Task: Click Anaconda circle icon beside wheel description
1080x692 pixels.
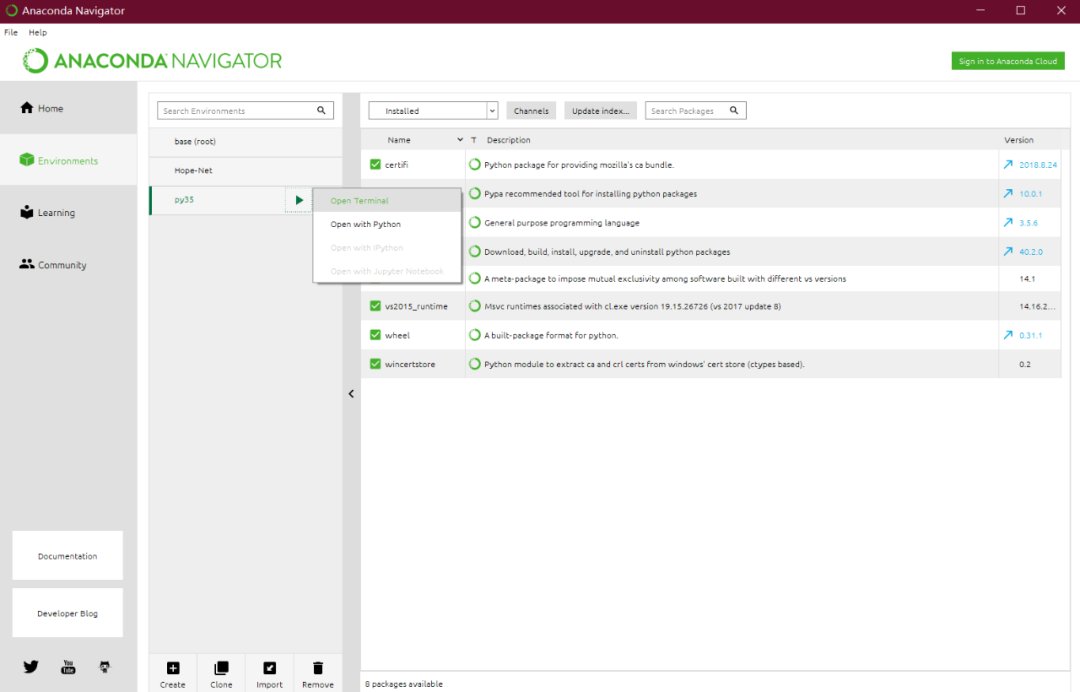Action: point(475,335)
